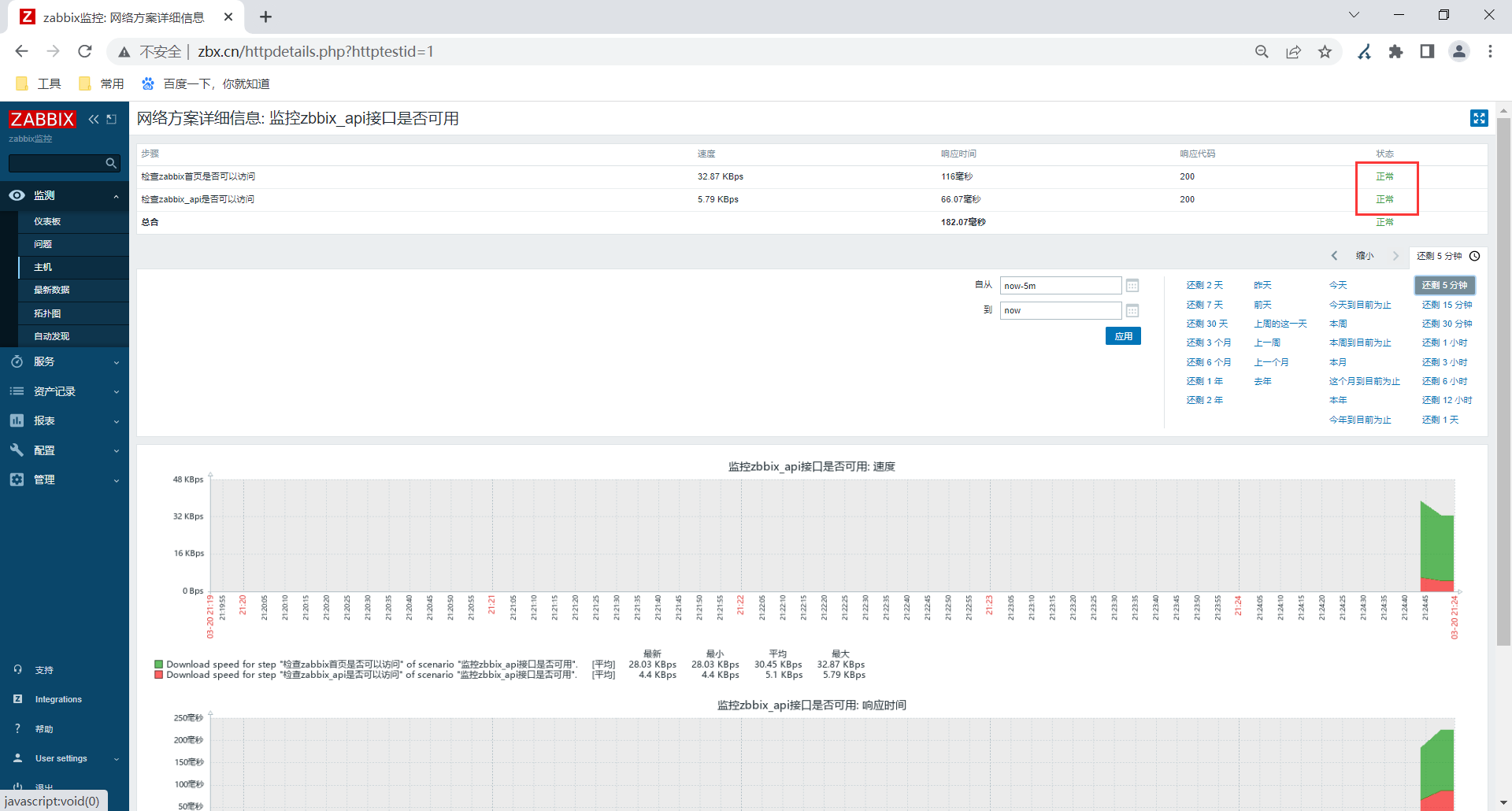
Task: Click the sidebar search input box
Action: tap(57, 163)
